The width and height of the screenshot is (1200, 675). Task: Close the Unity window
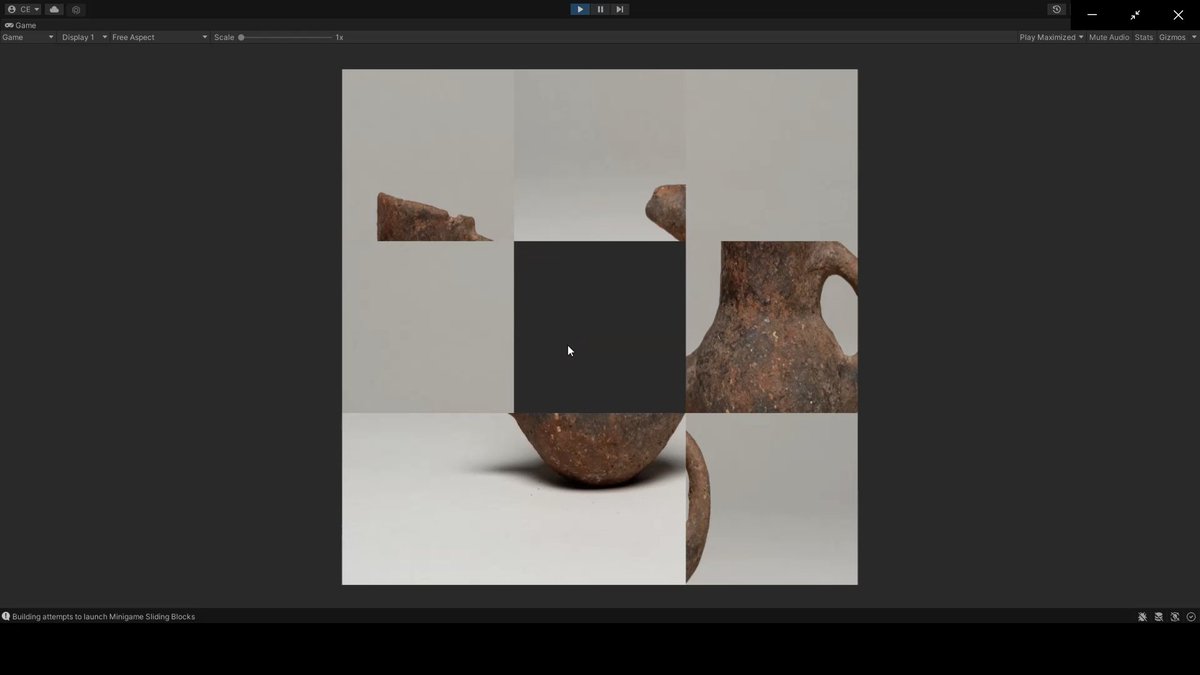[1178, 15]
